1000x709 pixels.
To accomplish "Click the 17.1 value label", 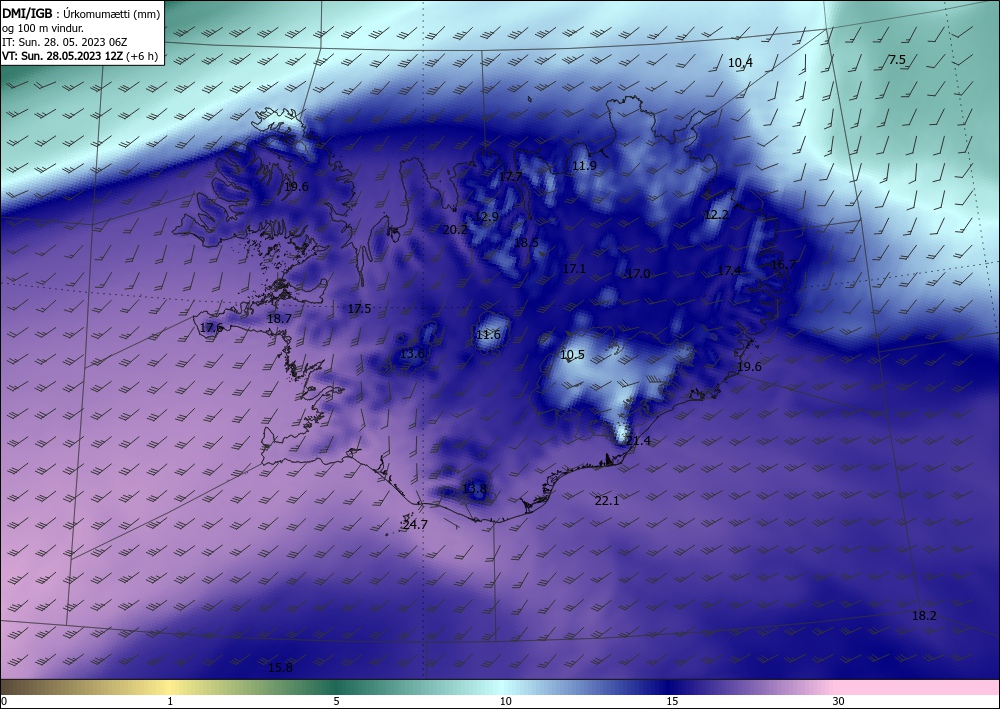I will (x=574, y=269).
